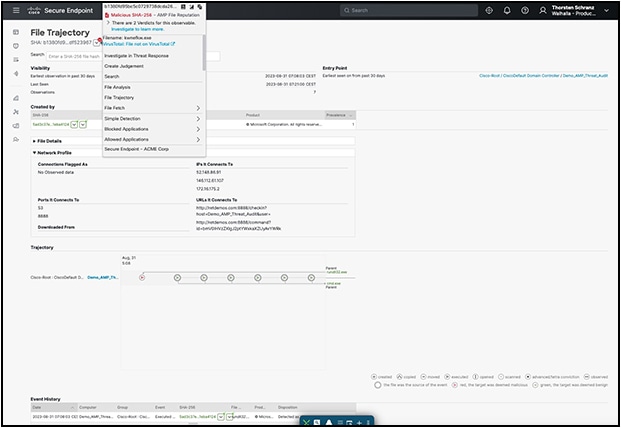The height and width of the screenshot is (428, 621).
Task: Open first green dropdown beside Created by SHA
Action: point(74,125)
